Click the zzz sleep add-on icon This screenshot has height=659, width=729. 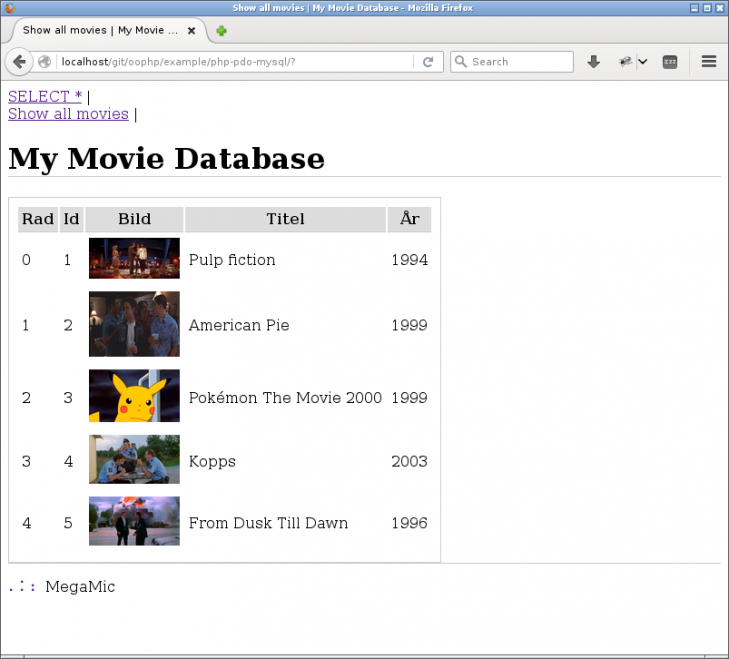669,62
